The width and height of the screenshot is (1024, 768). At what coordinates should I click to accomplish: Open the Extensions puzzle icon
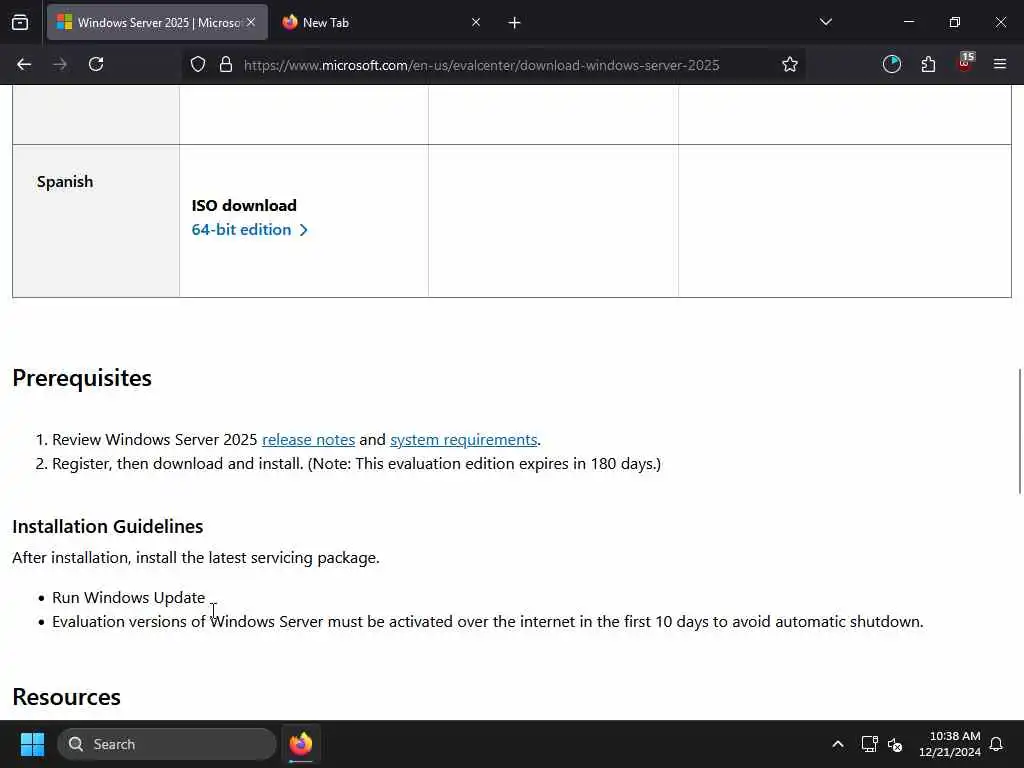tap(928, 64)
